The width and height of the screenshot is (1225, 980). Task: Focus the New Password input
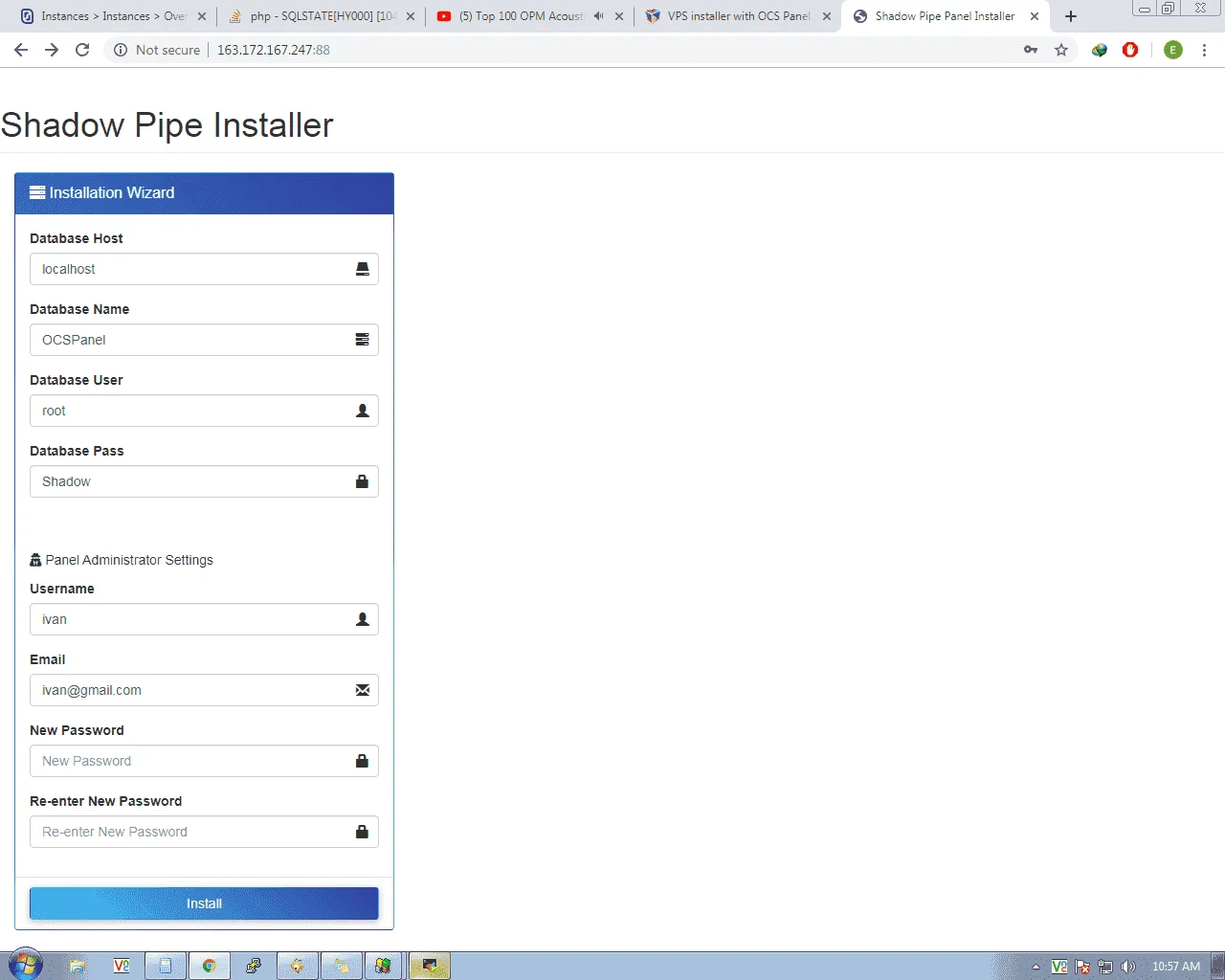point(204,761)
